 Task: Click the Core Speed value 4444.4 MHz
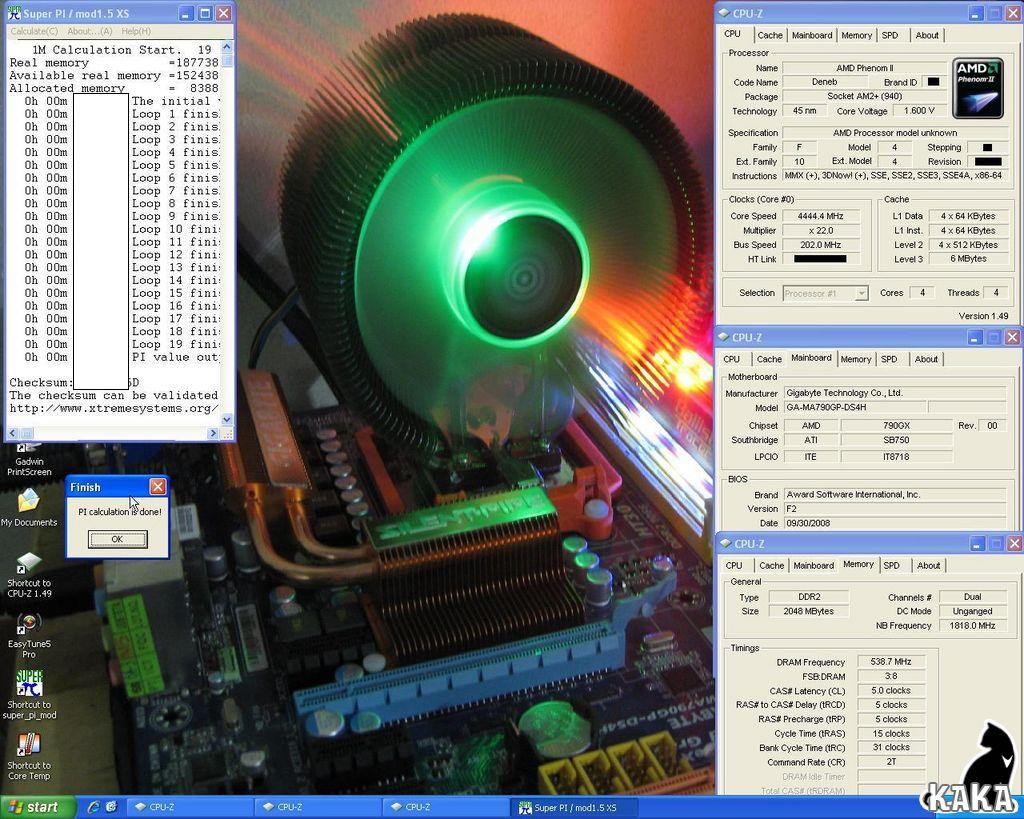tap(821, 216)
